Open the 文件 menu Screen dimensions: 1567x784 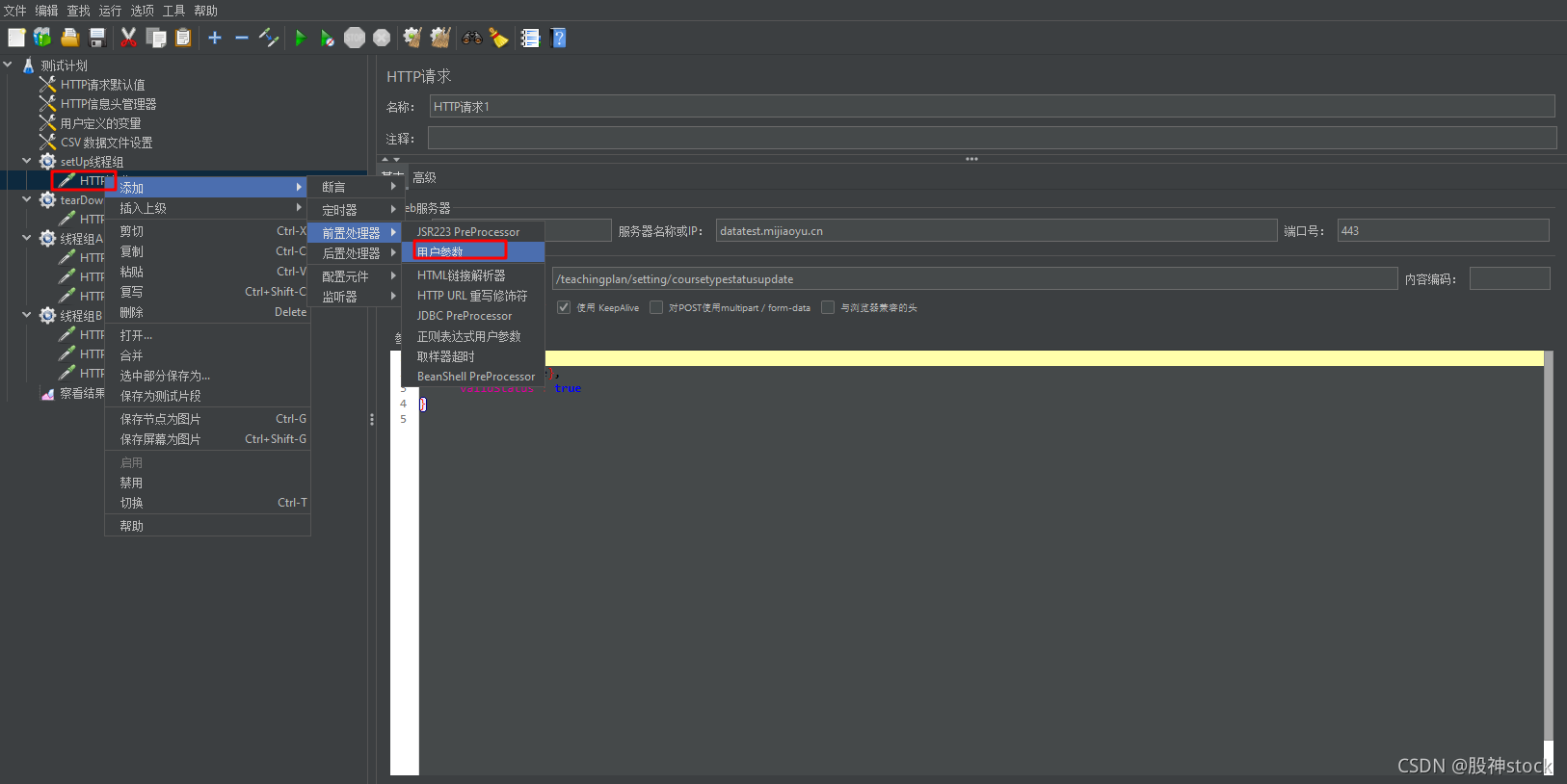15,11
